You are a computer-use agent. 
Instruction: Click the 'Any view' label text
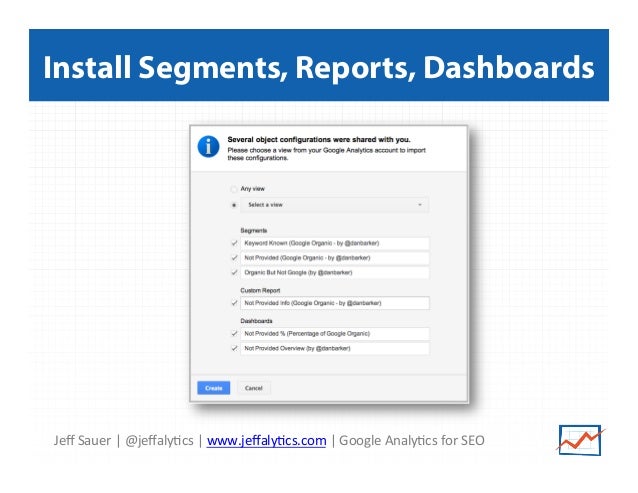(x=252, y=189)
